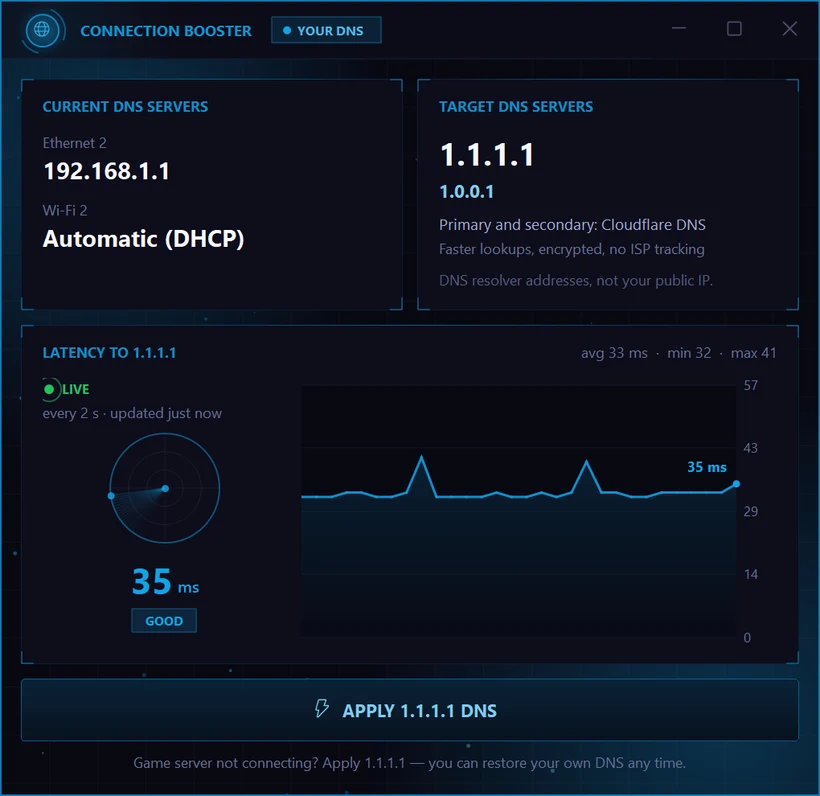Click the CONNECTION BOOSTER title
This screenshot has width=820, height=796.
(166, 31)
